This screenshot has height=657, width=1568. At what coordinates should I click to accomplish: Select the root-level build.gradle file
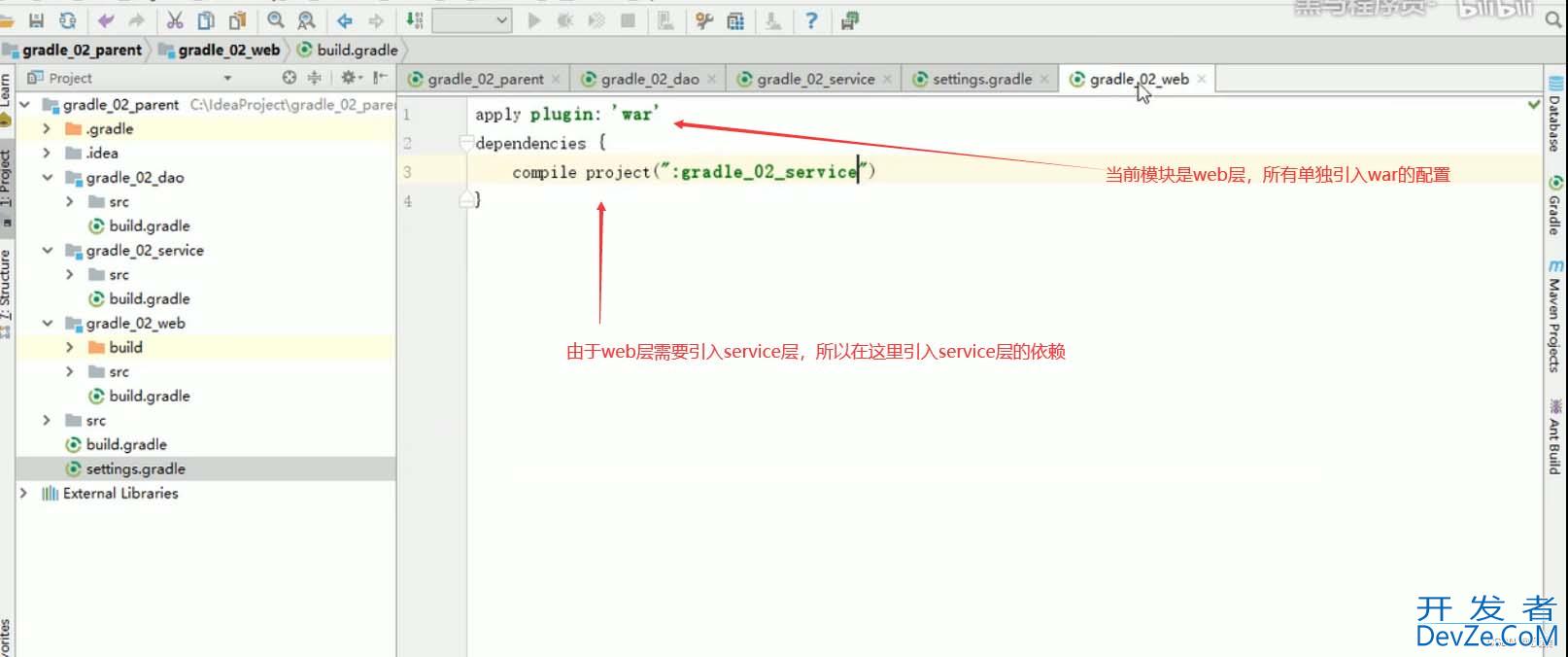click(116, 444)
